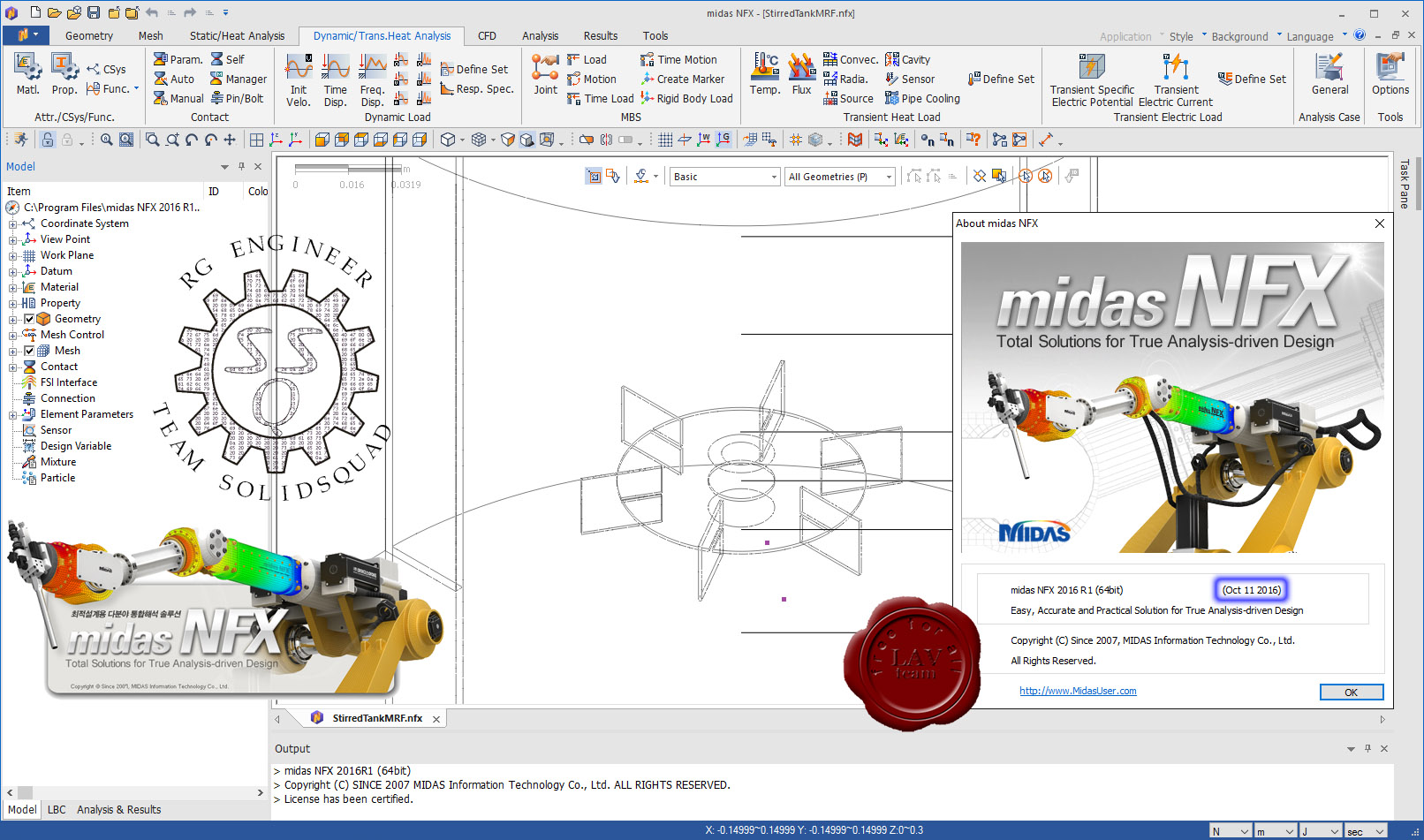Viewport: 1424px width, 840px height.
Task: Expand the Material tree node
Action: [x=12, y=287]
